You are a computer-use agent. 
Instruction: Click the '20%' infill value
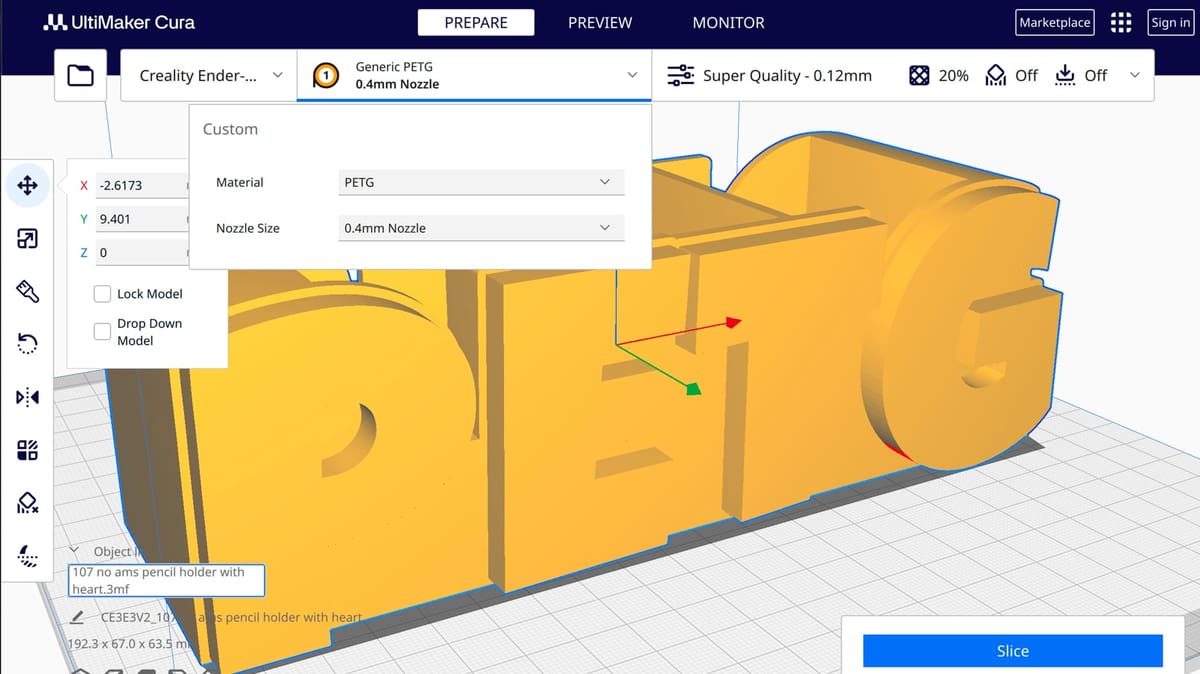click(x=953, y=75)
